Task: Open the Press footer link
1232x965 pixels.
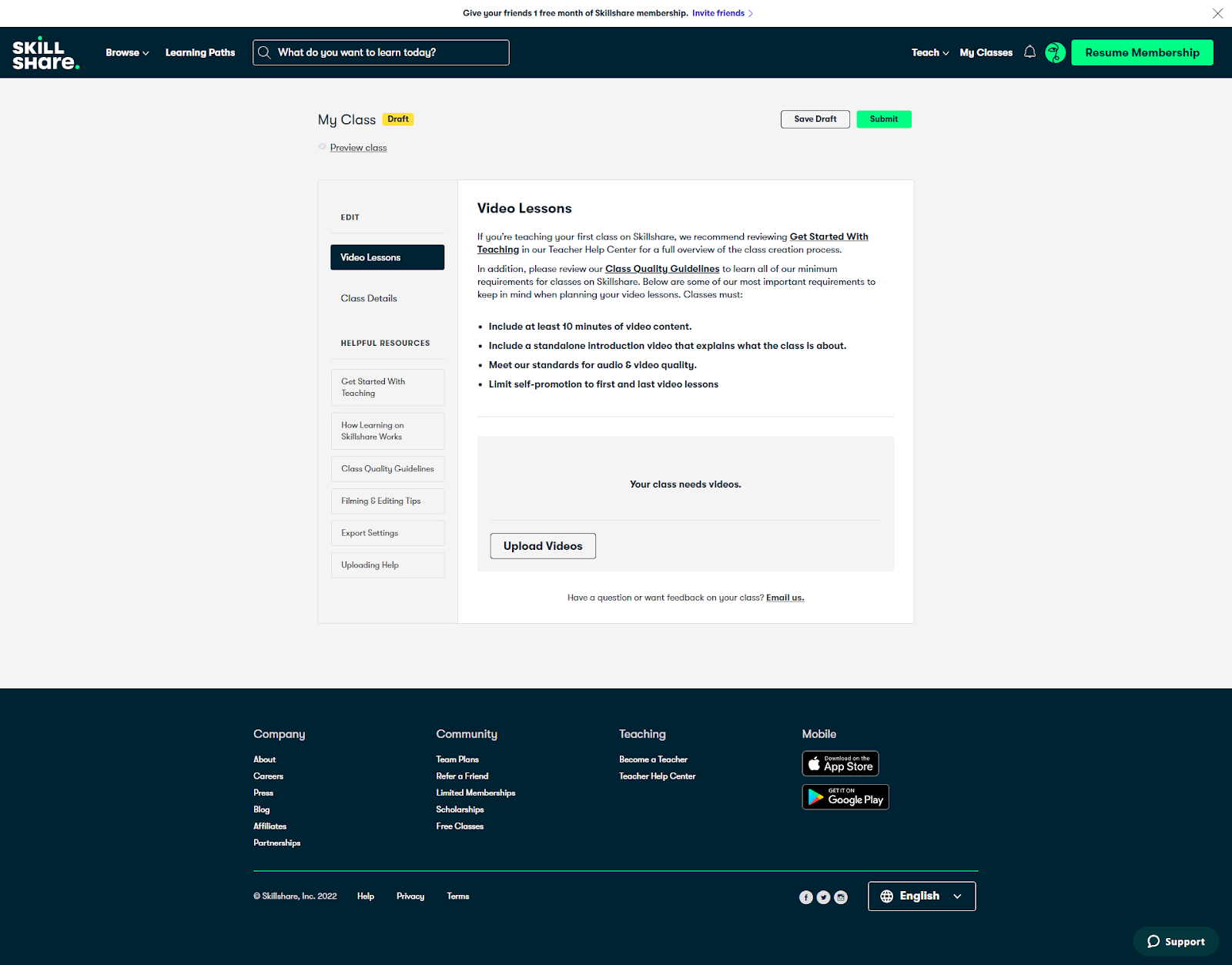Action: (263, 793)
